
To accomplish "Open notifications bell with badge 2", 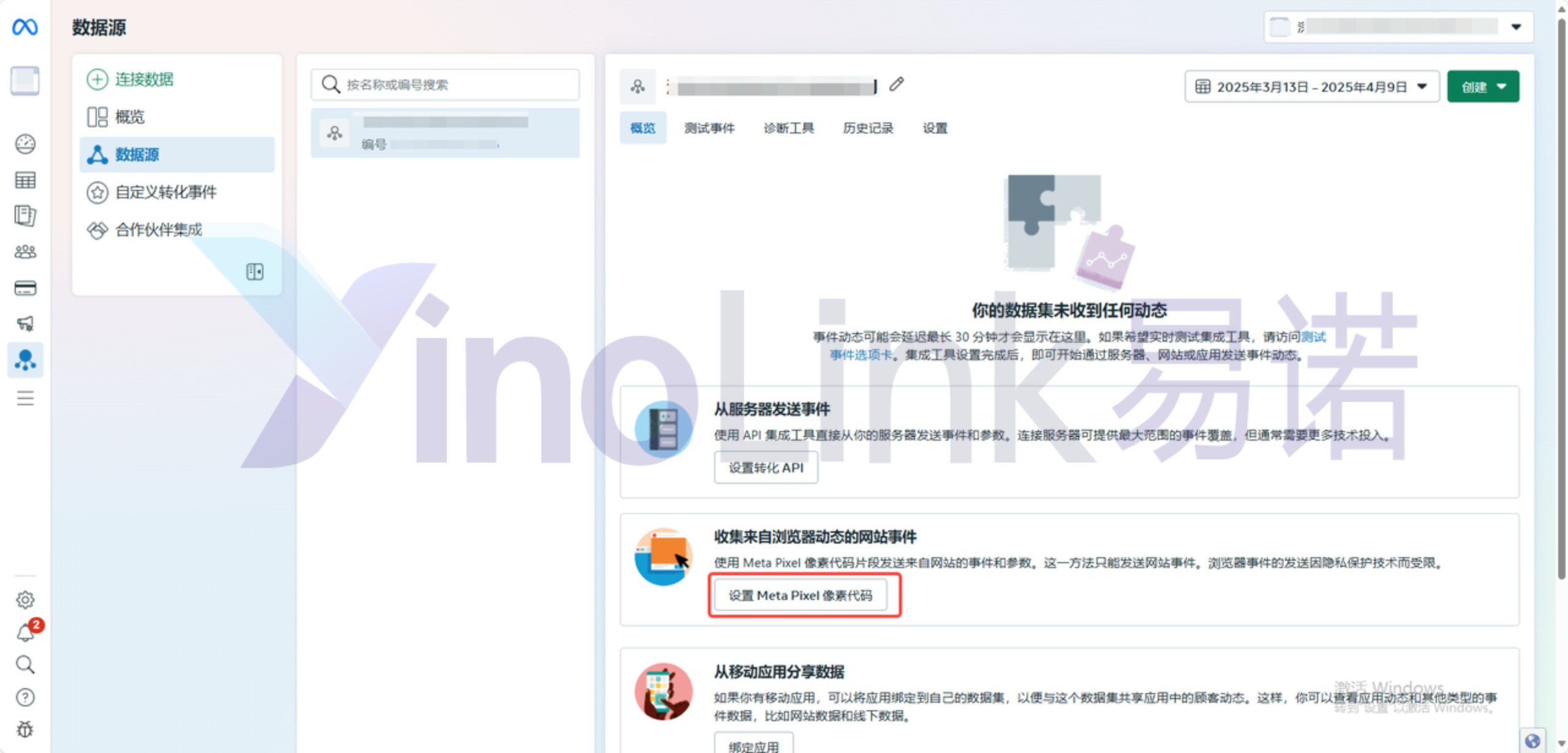I will [28, 631].
